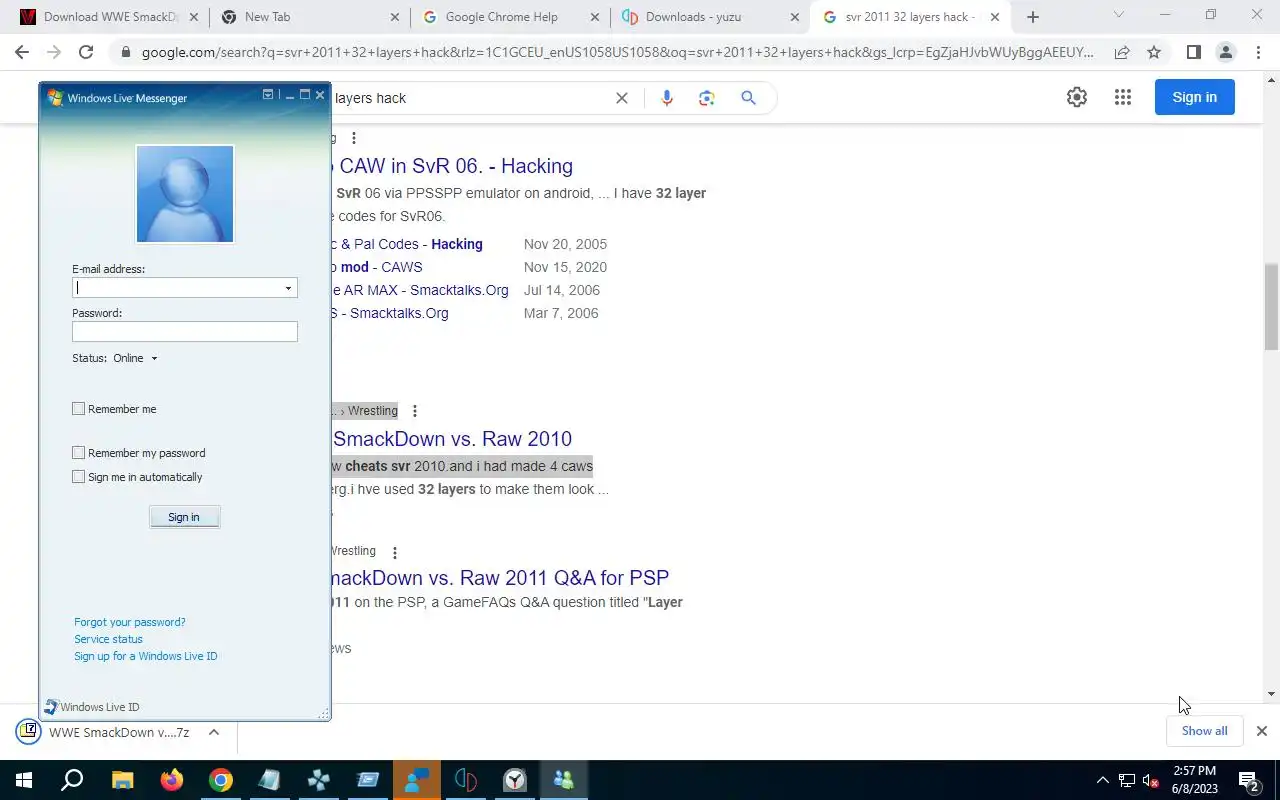Launch Firefox from the taskbar

(172, 780)
